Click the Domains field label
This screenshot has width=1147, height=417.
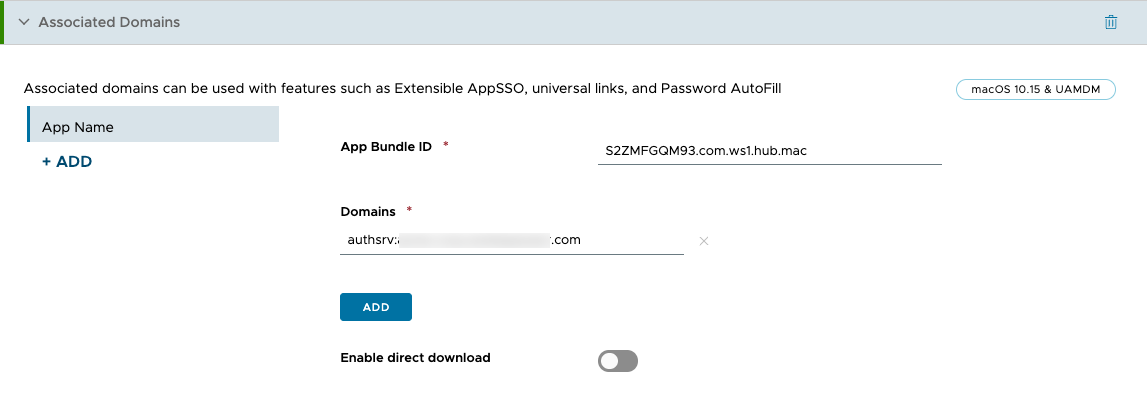tap(367, 211)
